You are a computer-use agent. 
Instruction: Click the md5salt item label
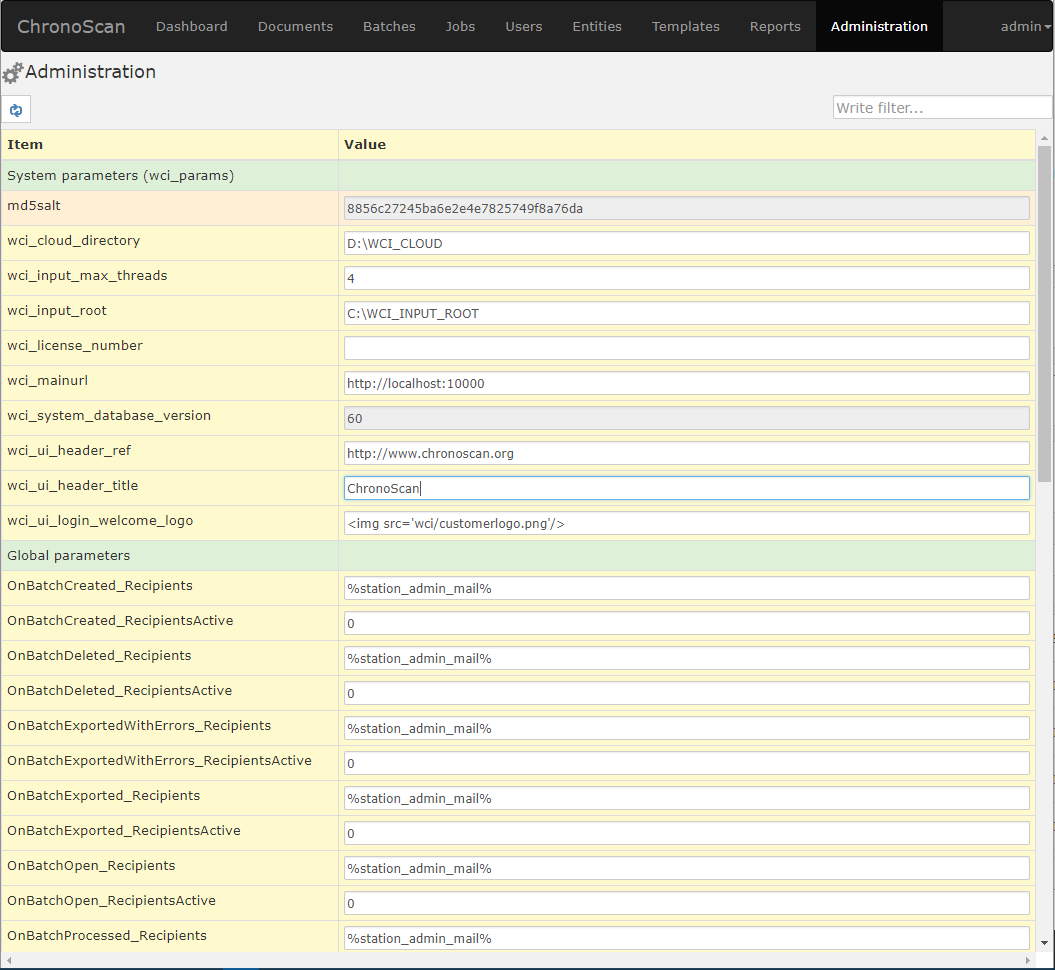[x=34, y=206]
